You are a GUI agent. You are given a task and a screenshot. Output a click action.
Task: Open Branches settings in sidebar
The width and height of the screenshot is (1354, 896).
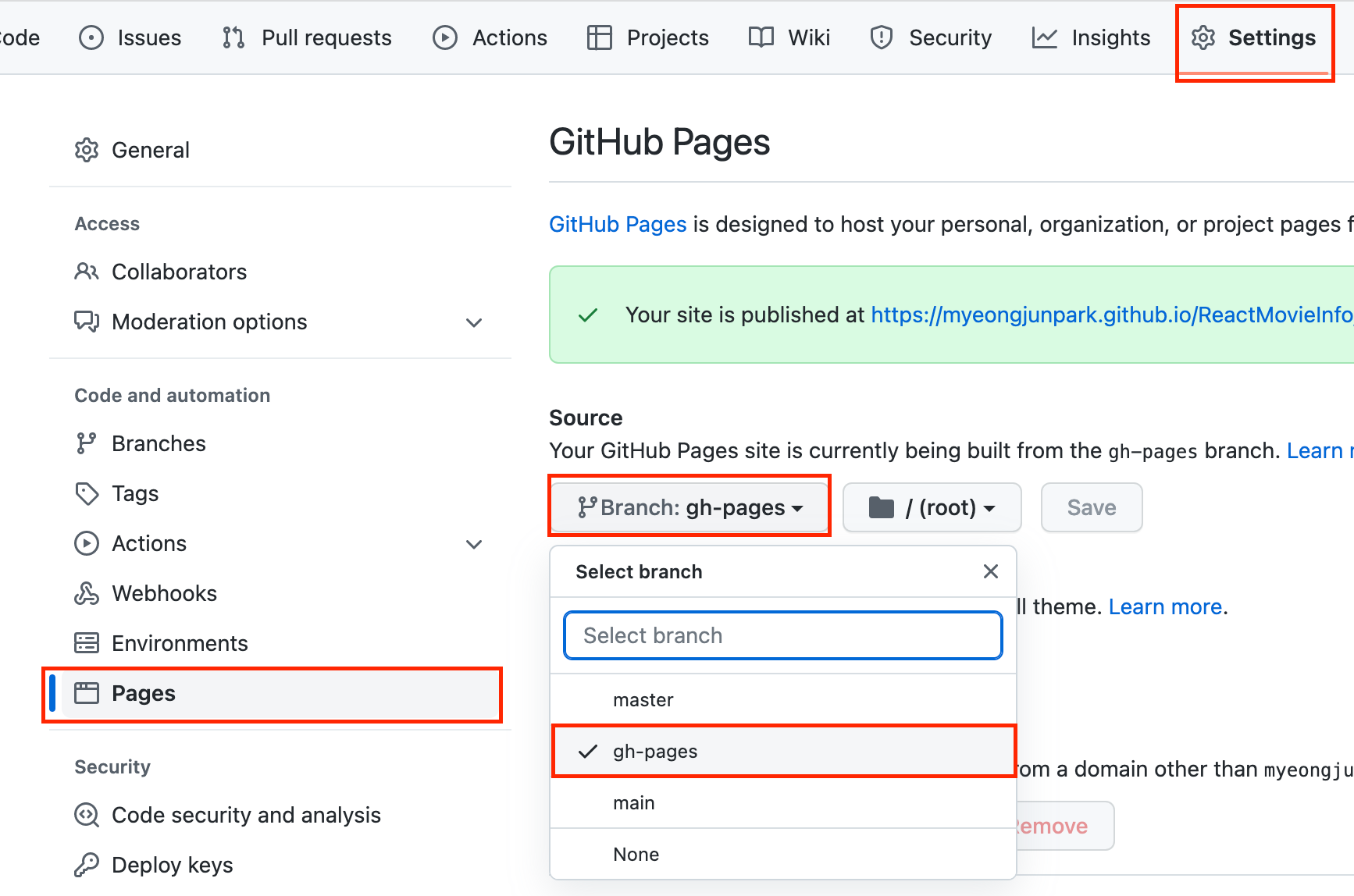pos(280,443)
